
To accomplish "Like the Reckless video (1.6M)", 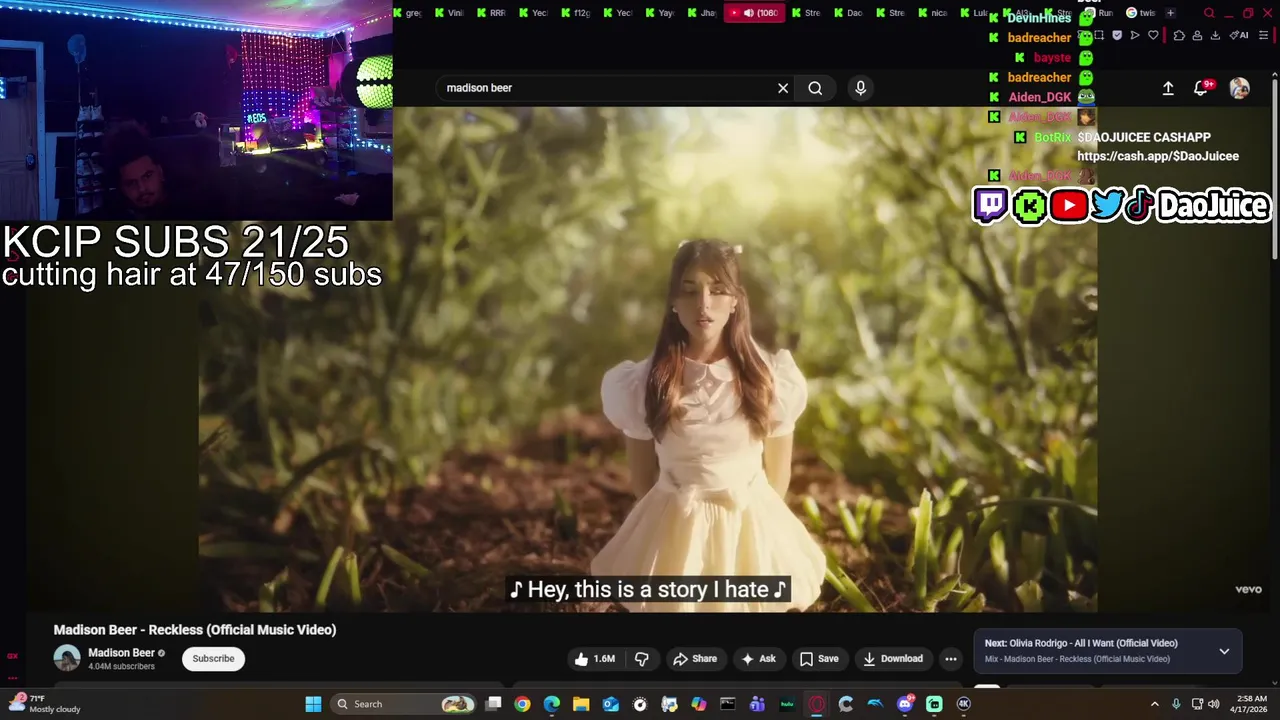I will [595, 659].
